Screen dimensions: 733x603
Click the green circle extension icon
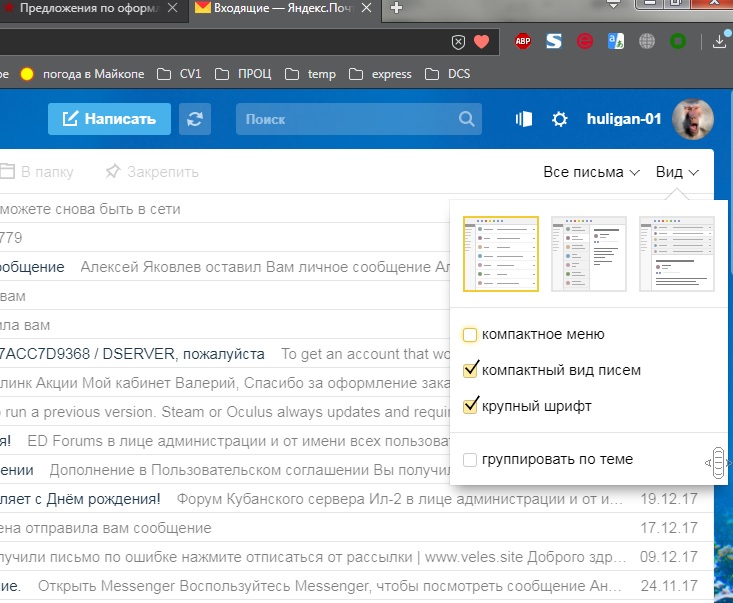(x=678, y=42)
